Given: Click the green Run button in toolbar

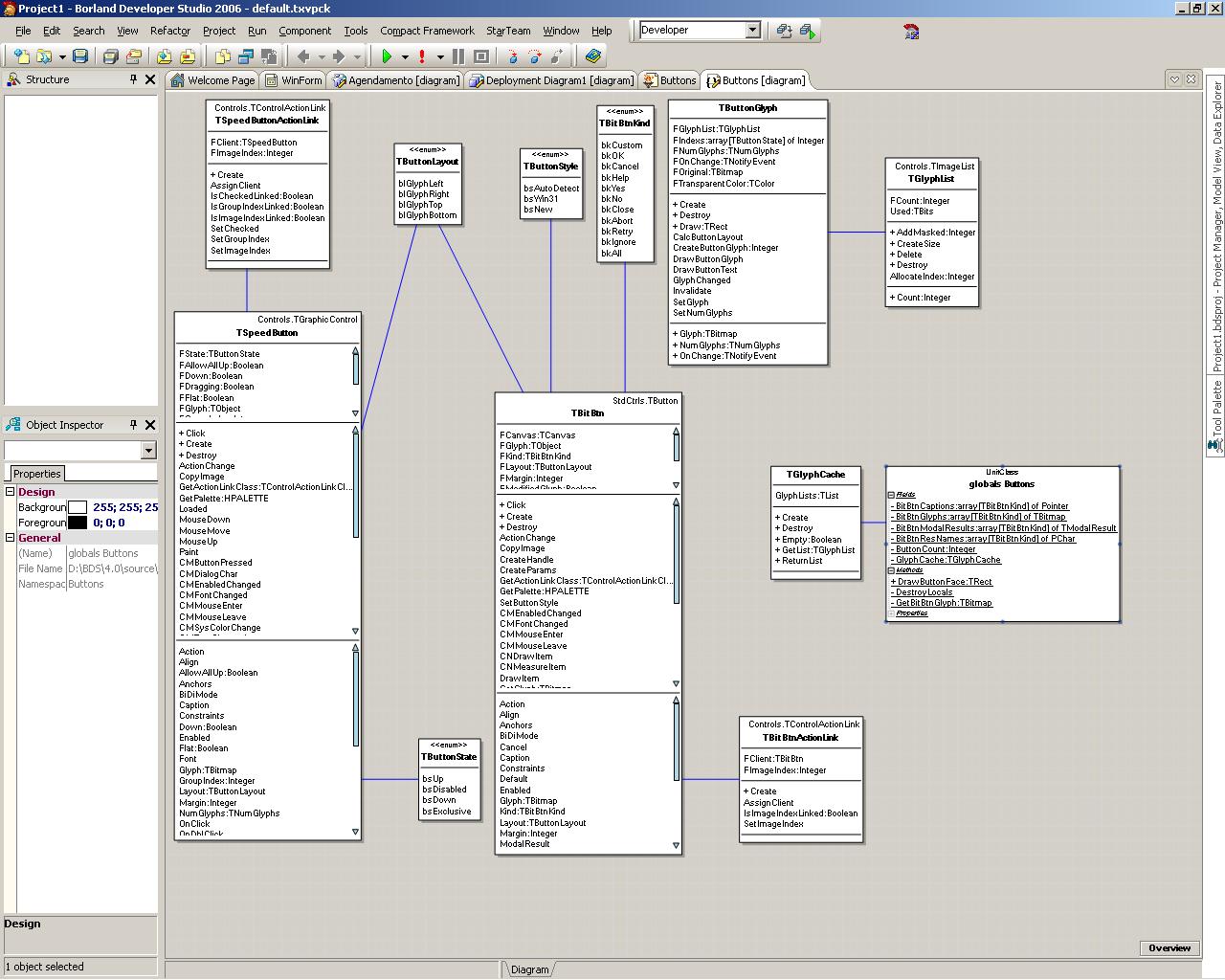Looking at the screenshot, I should tap(387, 56).
